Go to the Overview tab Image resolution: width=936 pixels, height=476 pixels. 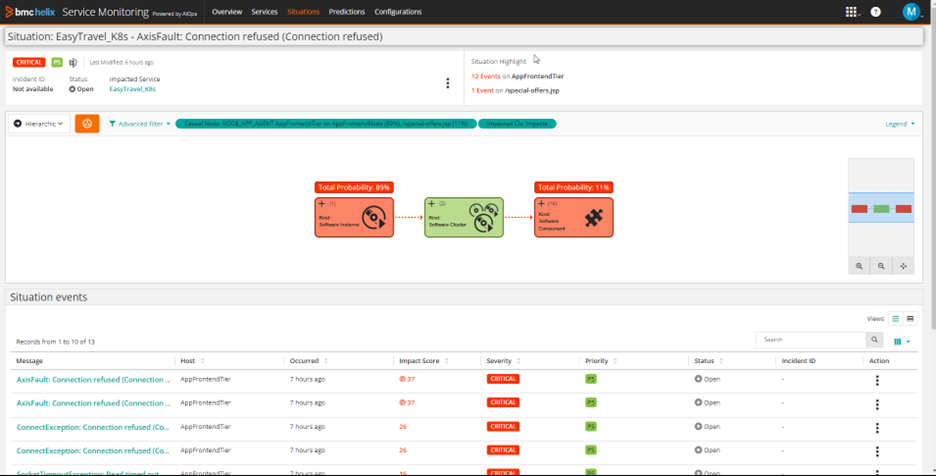[x=227, y=12]
